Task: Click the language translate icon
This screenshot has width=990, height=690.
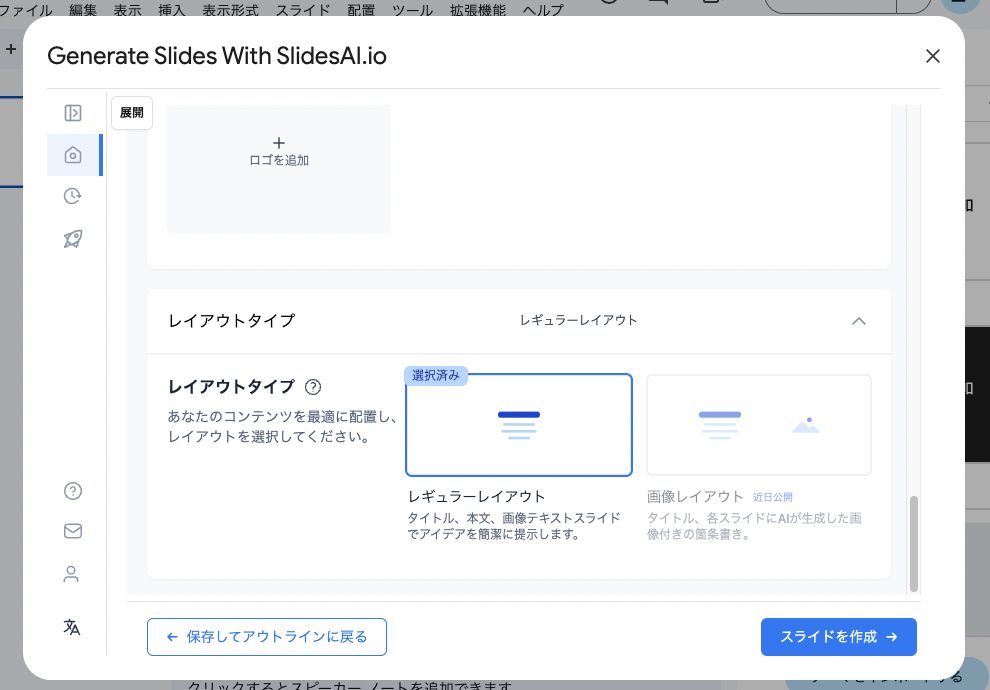Action: pyautogui.click(x=72, y=627)
